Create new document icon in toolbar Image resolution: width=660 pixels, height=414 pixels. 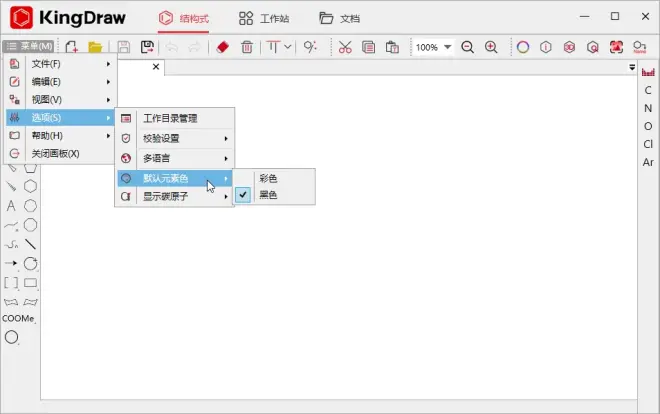(71, 47)
